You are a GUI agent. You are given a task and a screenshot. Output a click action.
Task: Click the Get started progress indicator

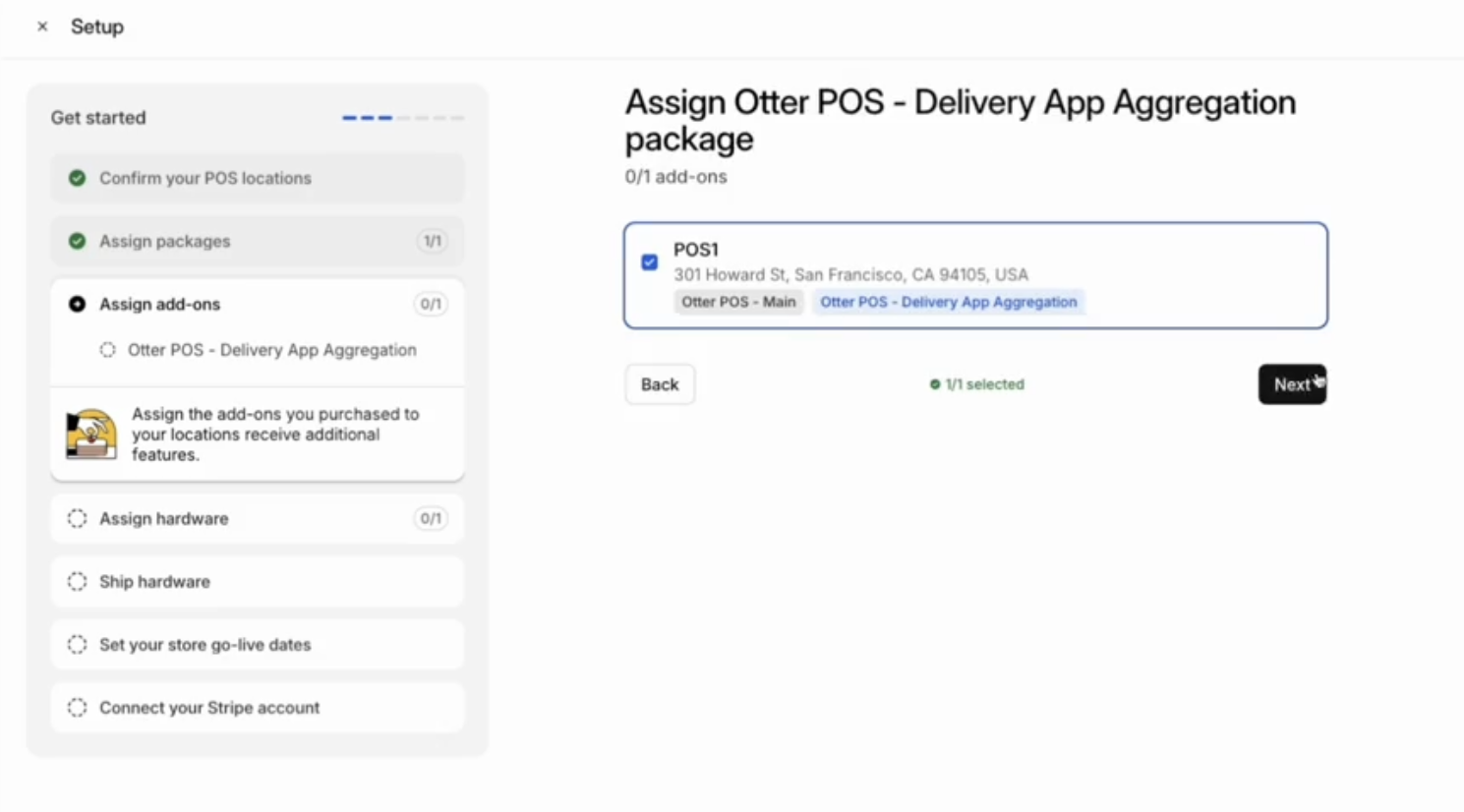[x=402, y=118]
